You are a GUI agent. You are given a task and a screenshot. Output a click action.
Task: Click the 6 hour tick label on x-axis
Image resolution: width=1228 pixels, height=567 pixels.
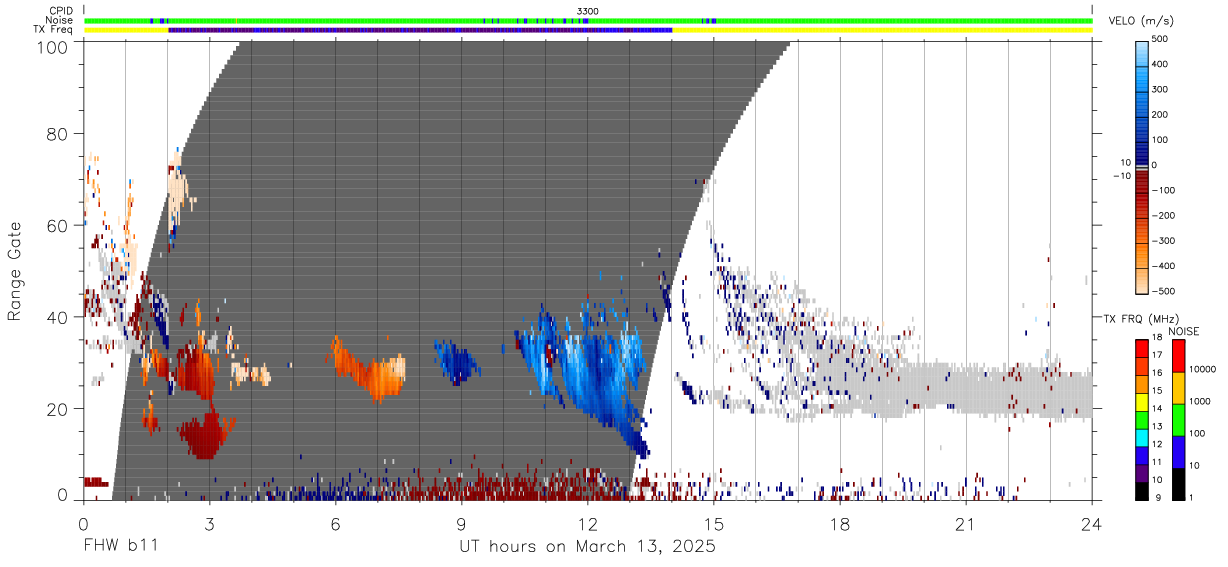(x=335, y=523)
